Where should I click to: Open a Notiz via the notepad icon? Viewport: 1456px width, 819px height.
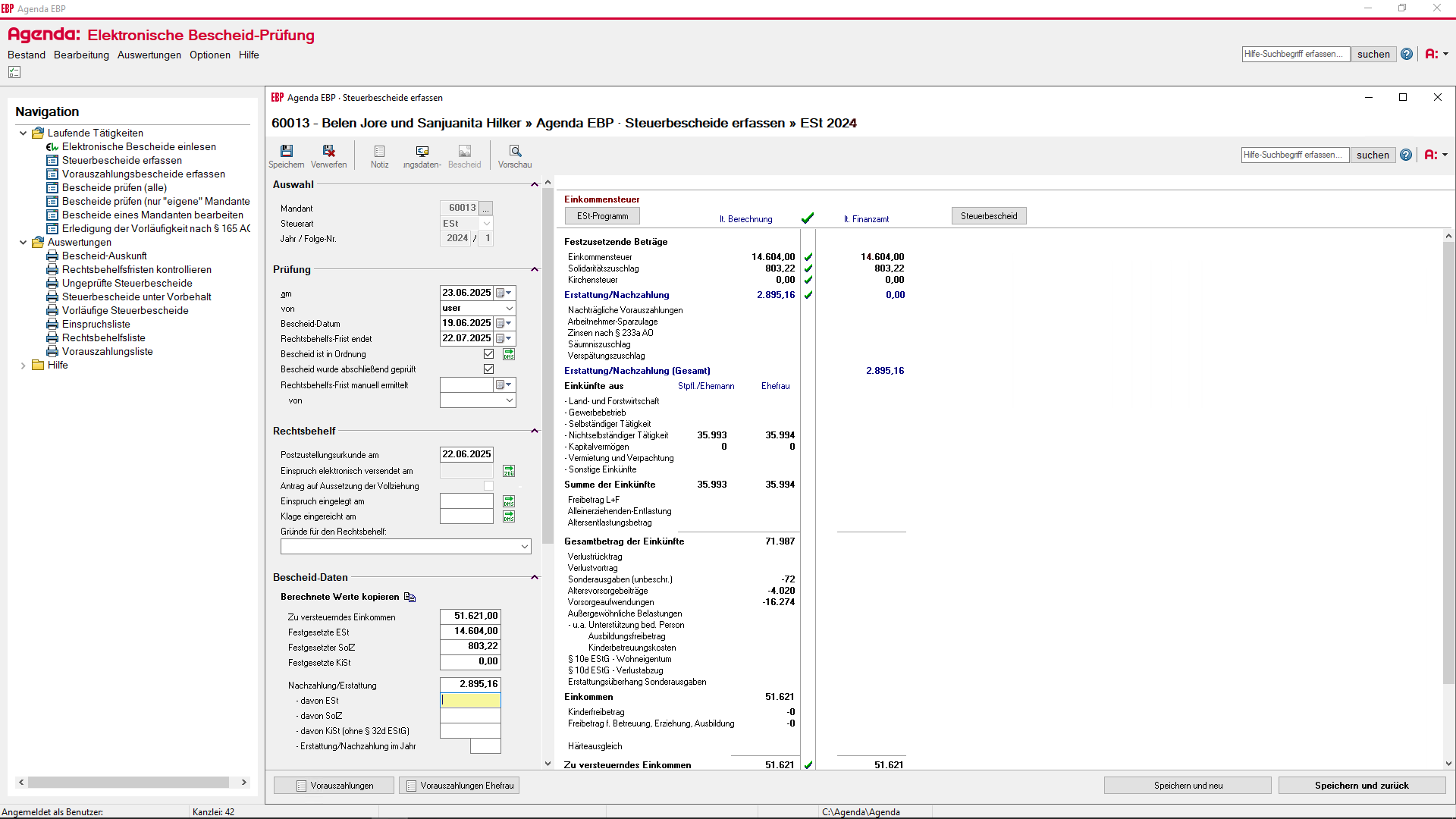(x=380, y=152)
